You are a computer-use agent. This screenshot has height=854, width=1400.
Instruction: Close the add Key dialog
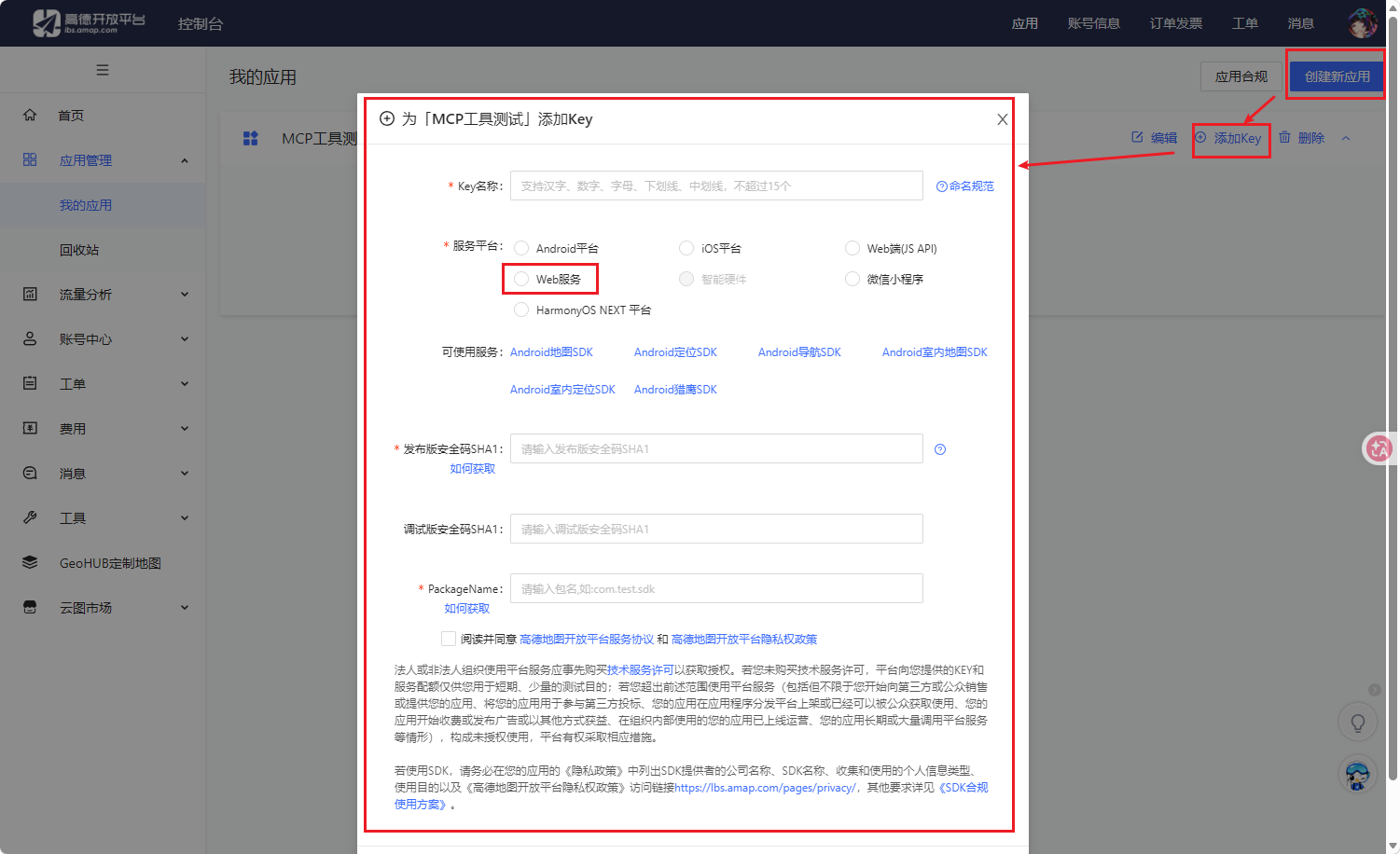tap(1002, 119)
